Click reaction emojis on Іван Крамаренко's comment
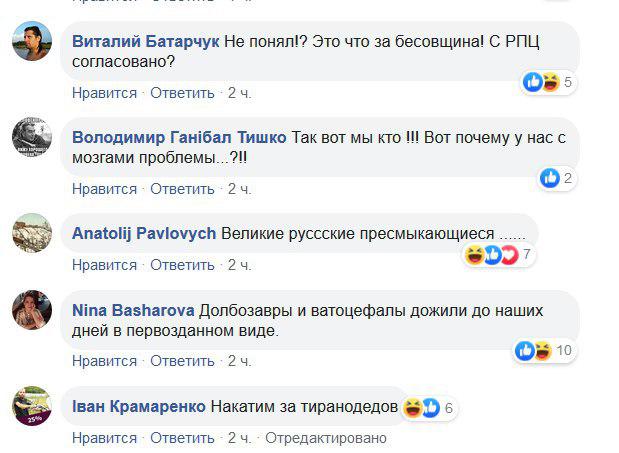 tap(422, 407)
